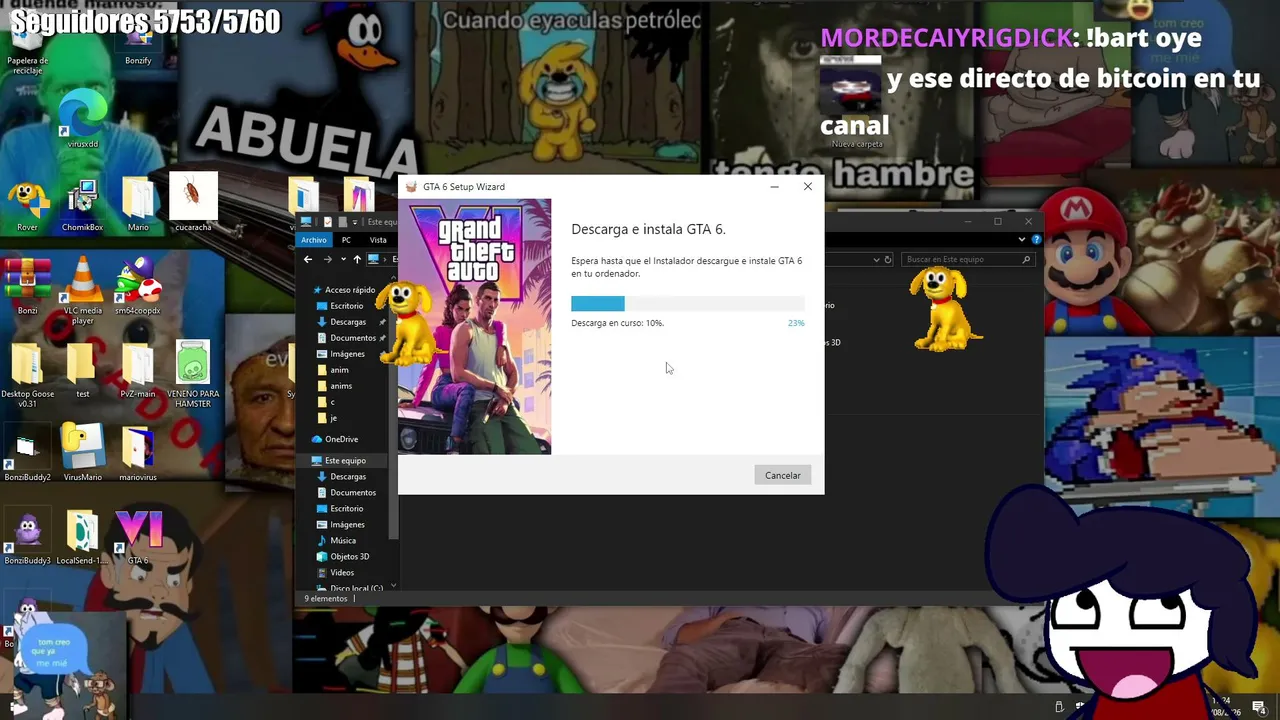Click the GTA 6 cover art image
The image size is (1280, 720).
474,326
